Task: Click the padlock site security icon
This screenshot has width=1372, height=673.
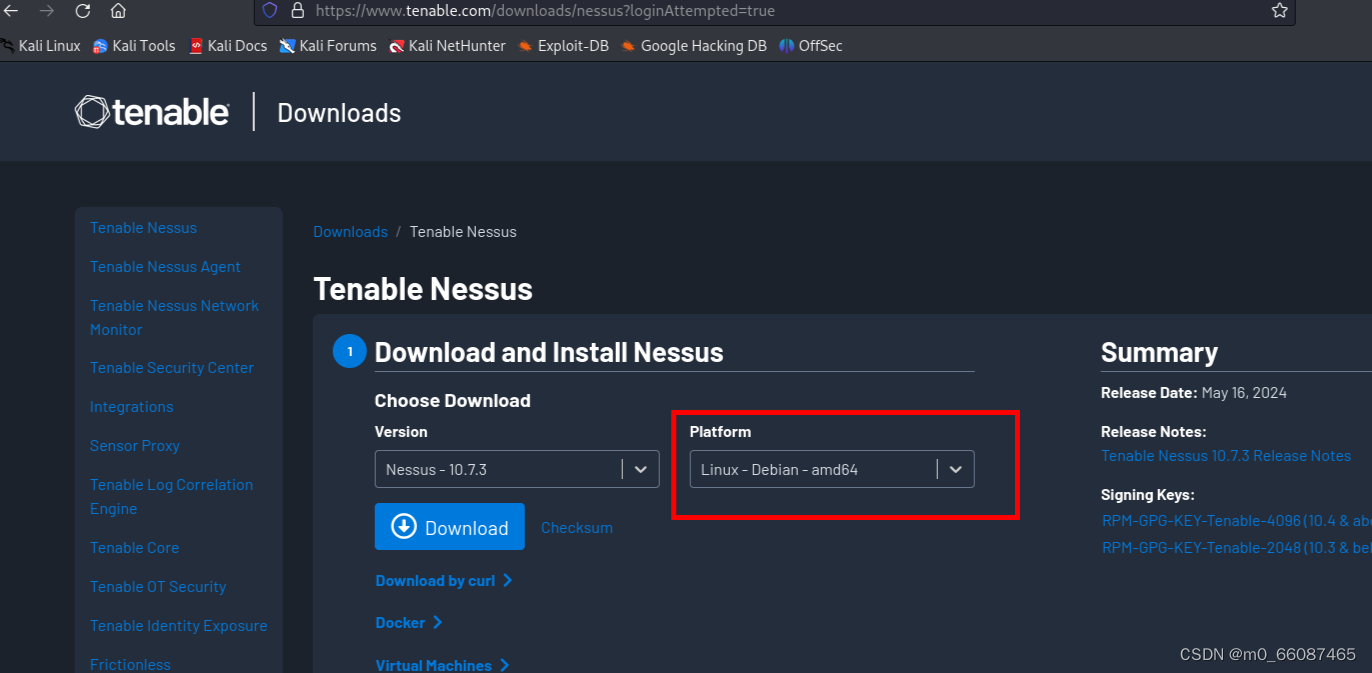Action: [x=296, y=10]
